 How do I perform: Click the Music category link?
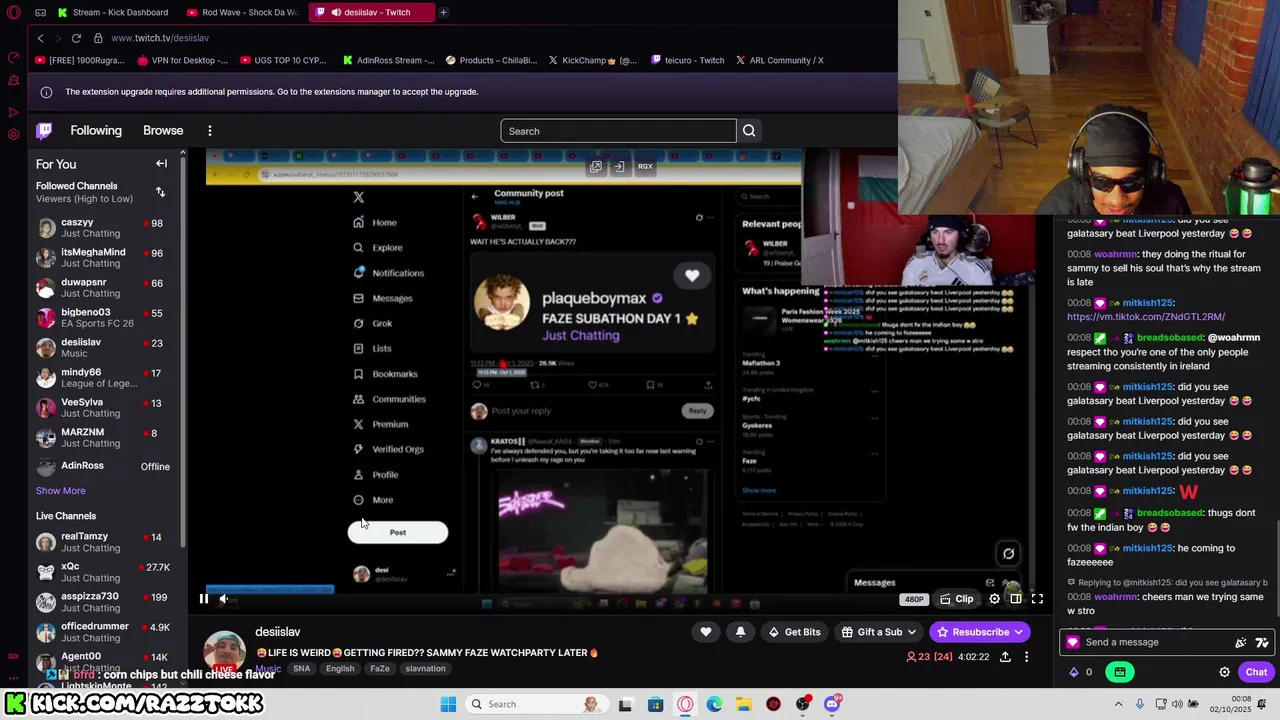pyautogui.click(x=268, y=669)
